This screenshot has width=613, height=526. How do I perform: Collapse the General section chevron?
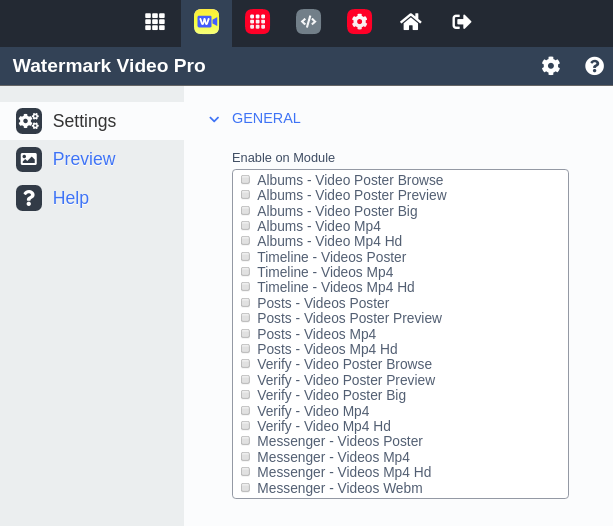pyautogui.click(x=214, y=119)
